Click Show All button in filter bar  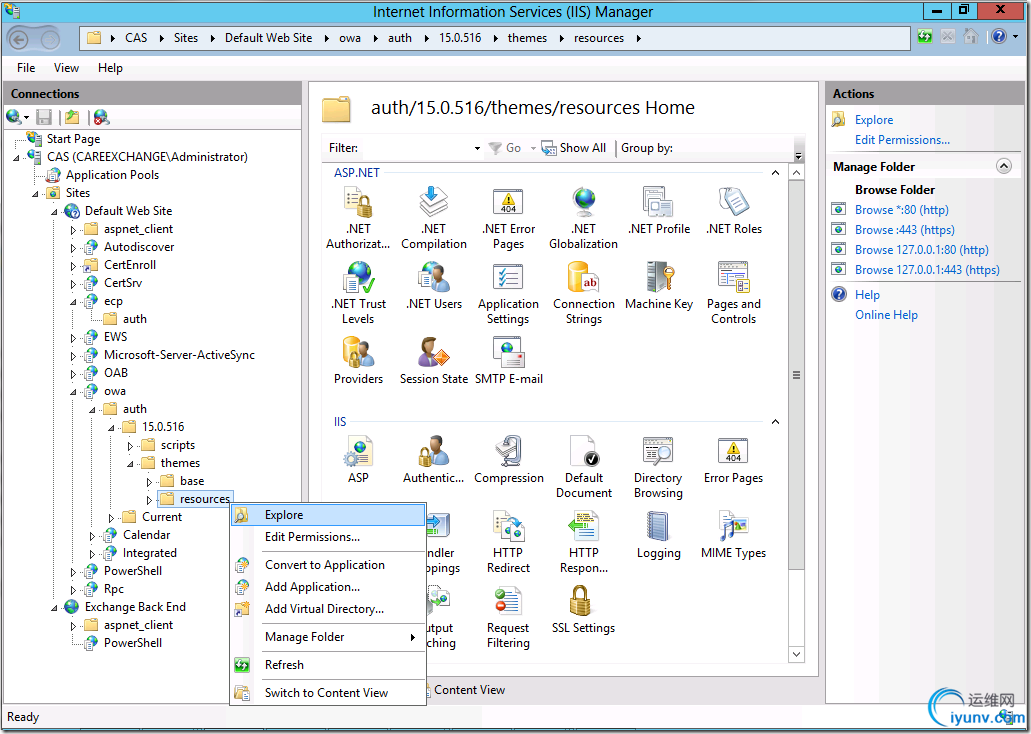coord(573,148)
